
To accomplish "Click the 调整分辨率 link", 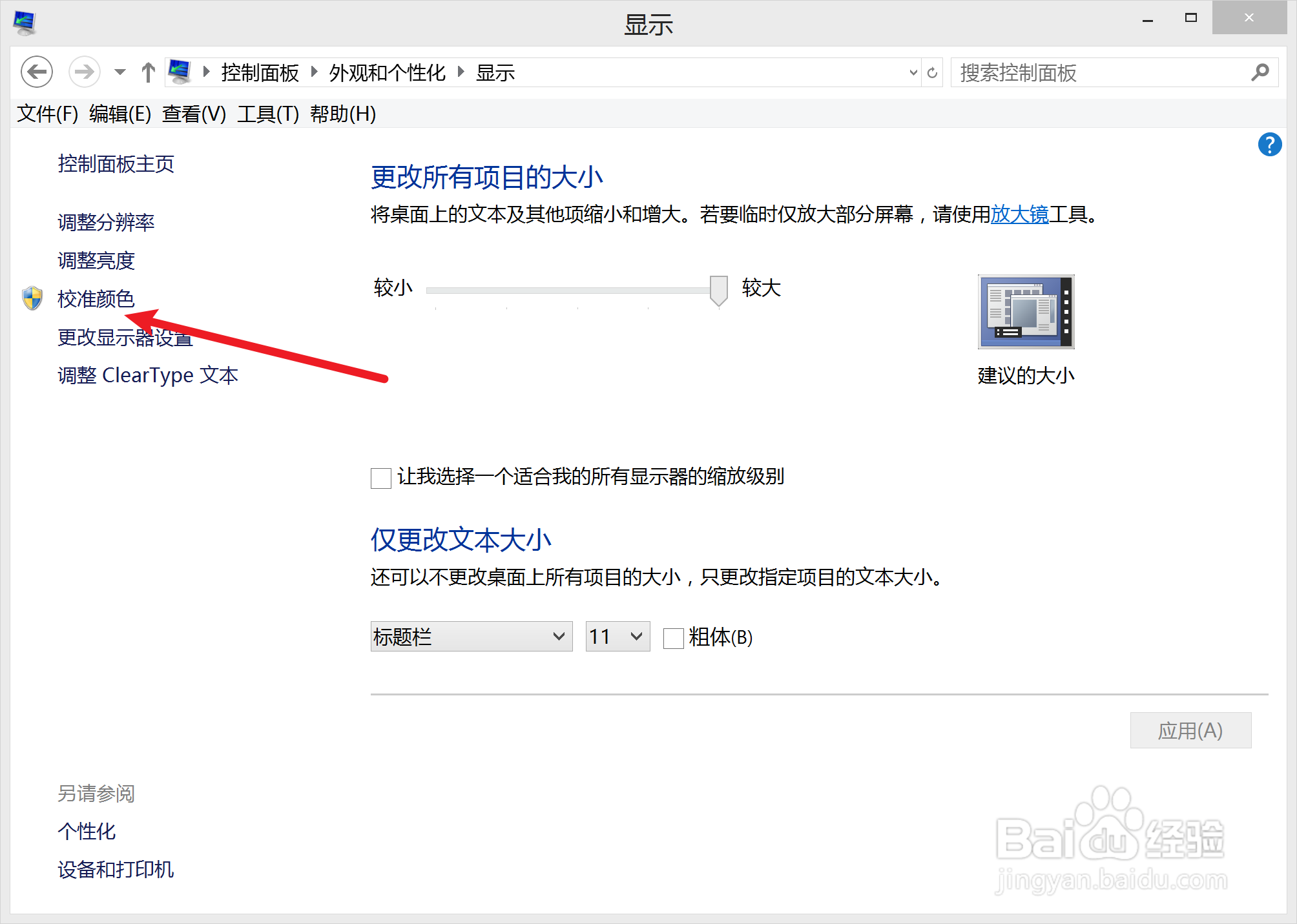I will pos(106,222).
